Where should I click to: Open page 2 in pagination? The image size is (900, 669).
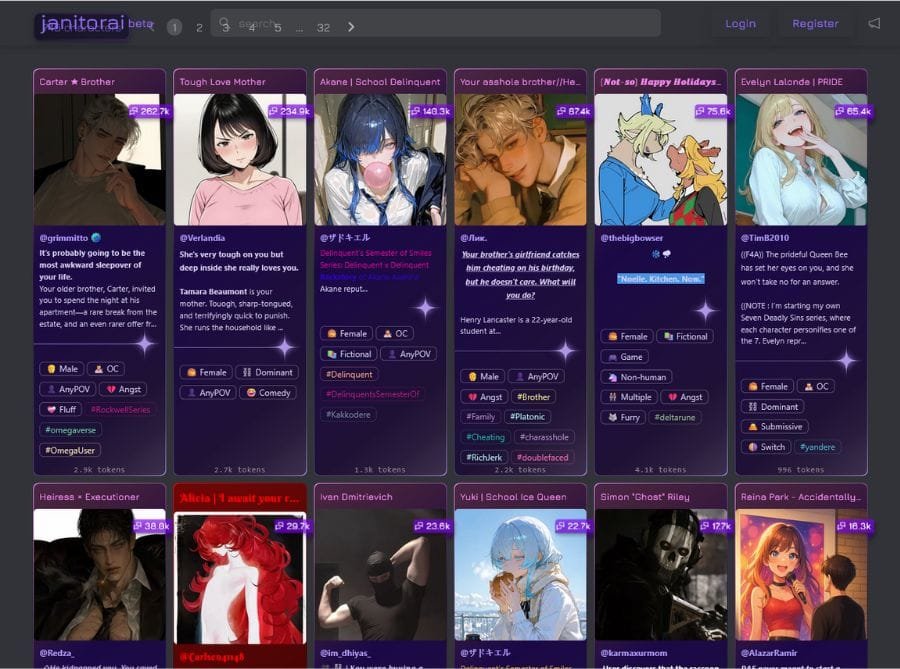(x=199, y=27)
